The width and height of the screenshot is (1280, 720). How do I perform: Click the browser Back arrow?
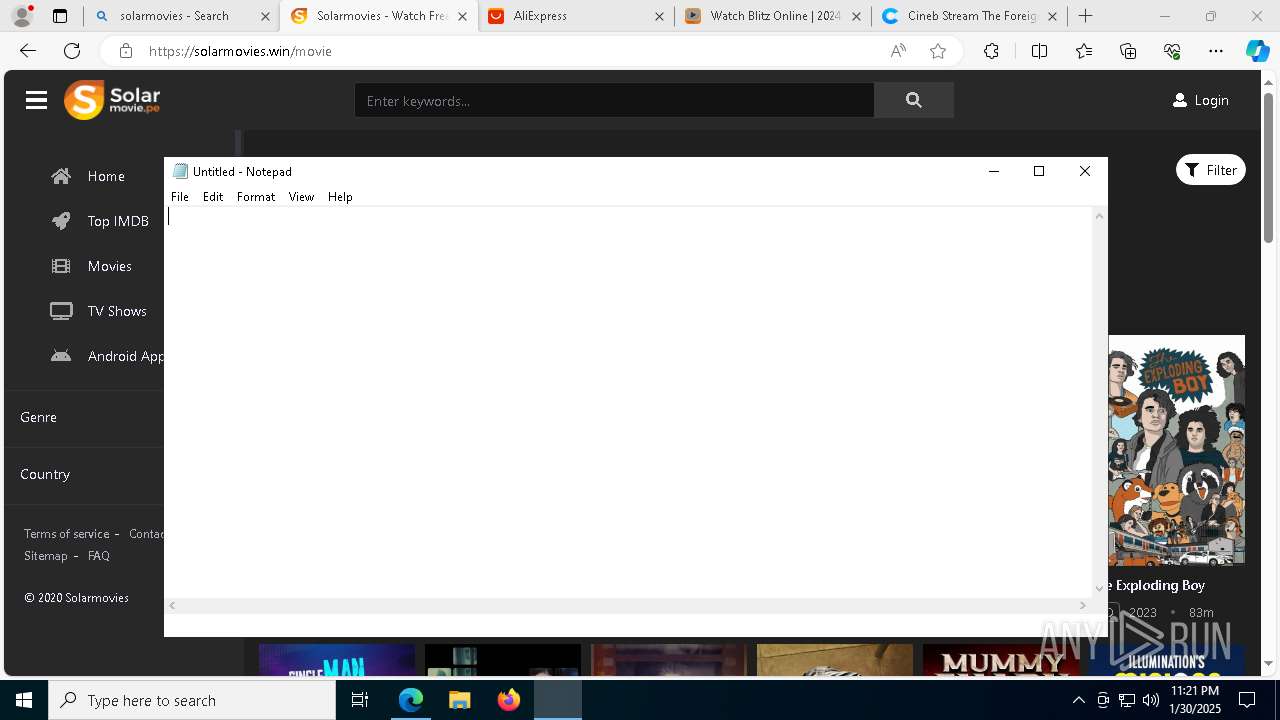(x=28, y=51)
